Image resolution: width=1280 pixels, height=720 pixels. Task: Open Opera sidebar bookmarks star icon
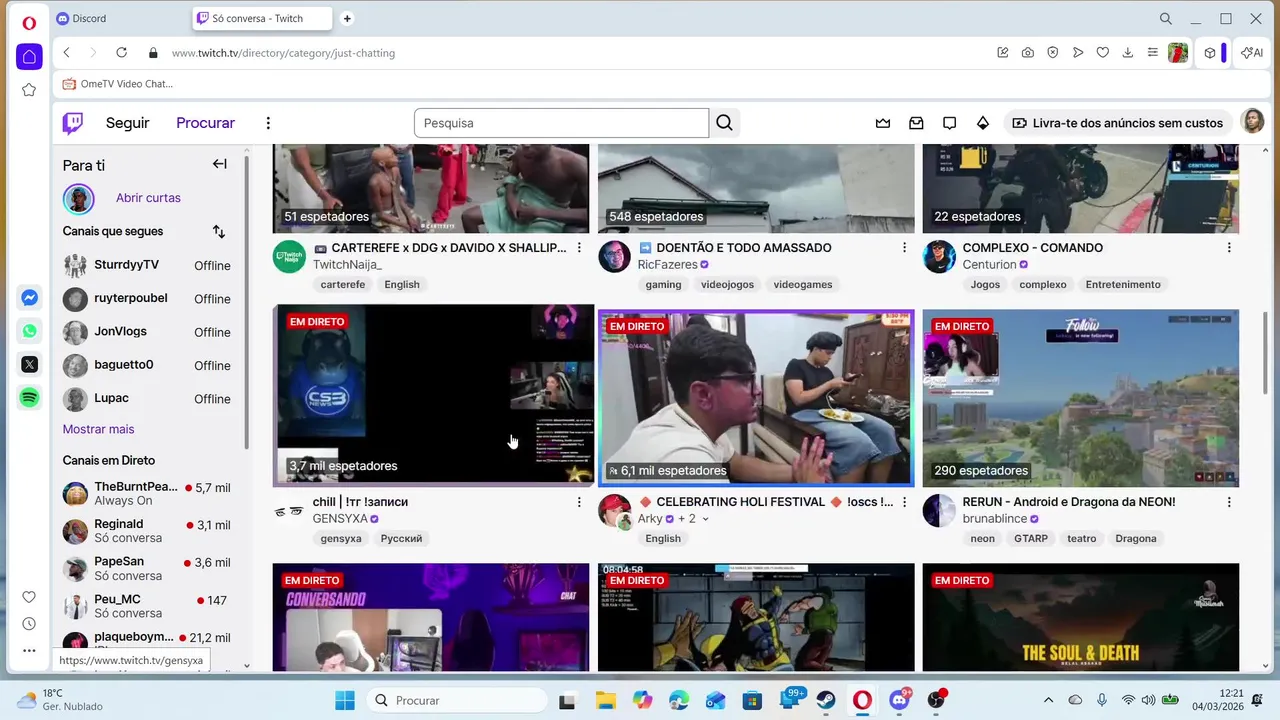tap(29, 90)
